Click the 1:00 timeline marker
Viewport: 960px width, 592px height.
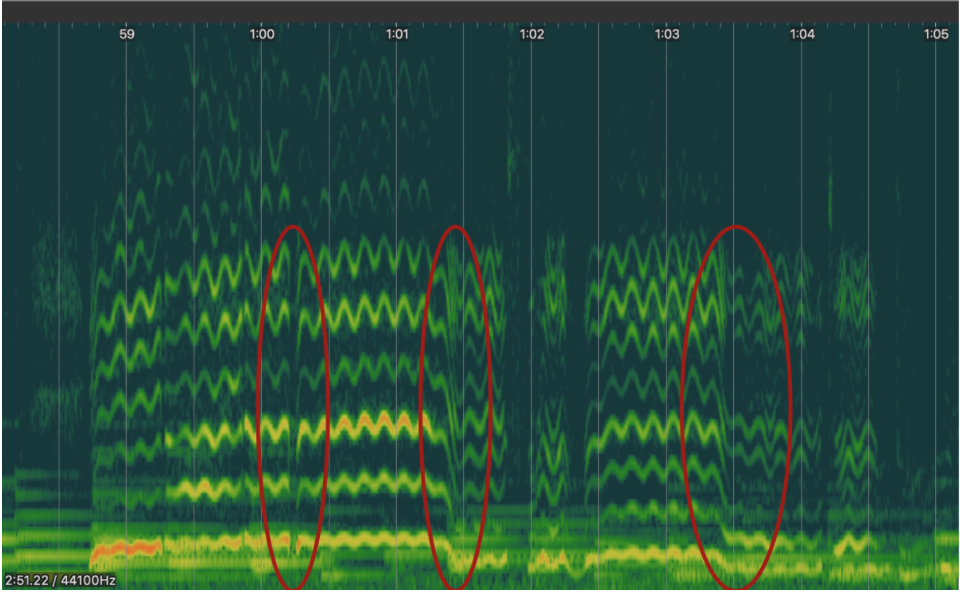(262, 34)
